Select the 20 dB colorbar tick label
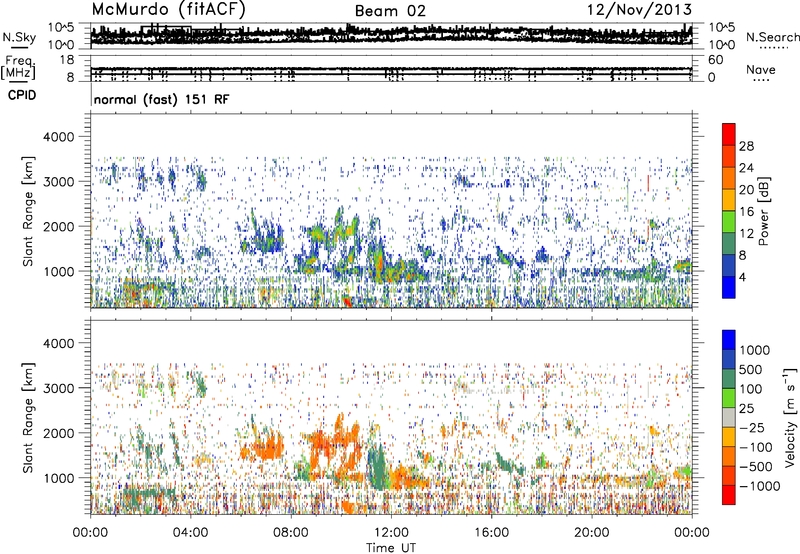Screen dimensions: 800x554 (746, 190)
